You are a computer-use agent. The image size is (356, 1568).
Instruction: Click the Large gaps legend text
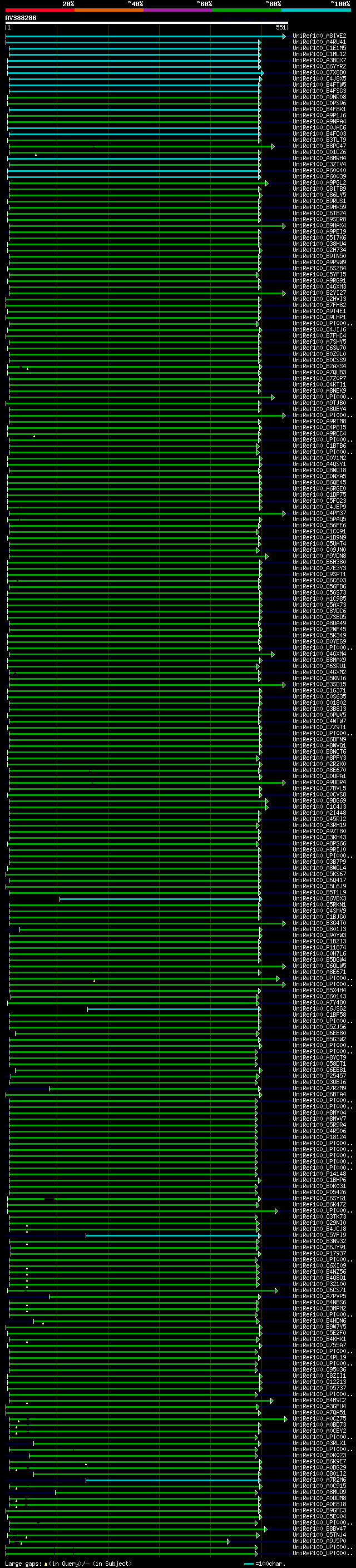(68, 1563)
